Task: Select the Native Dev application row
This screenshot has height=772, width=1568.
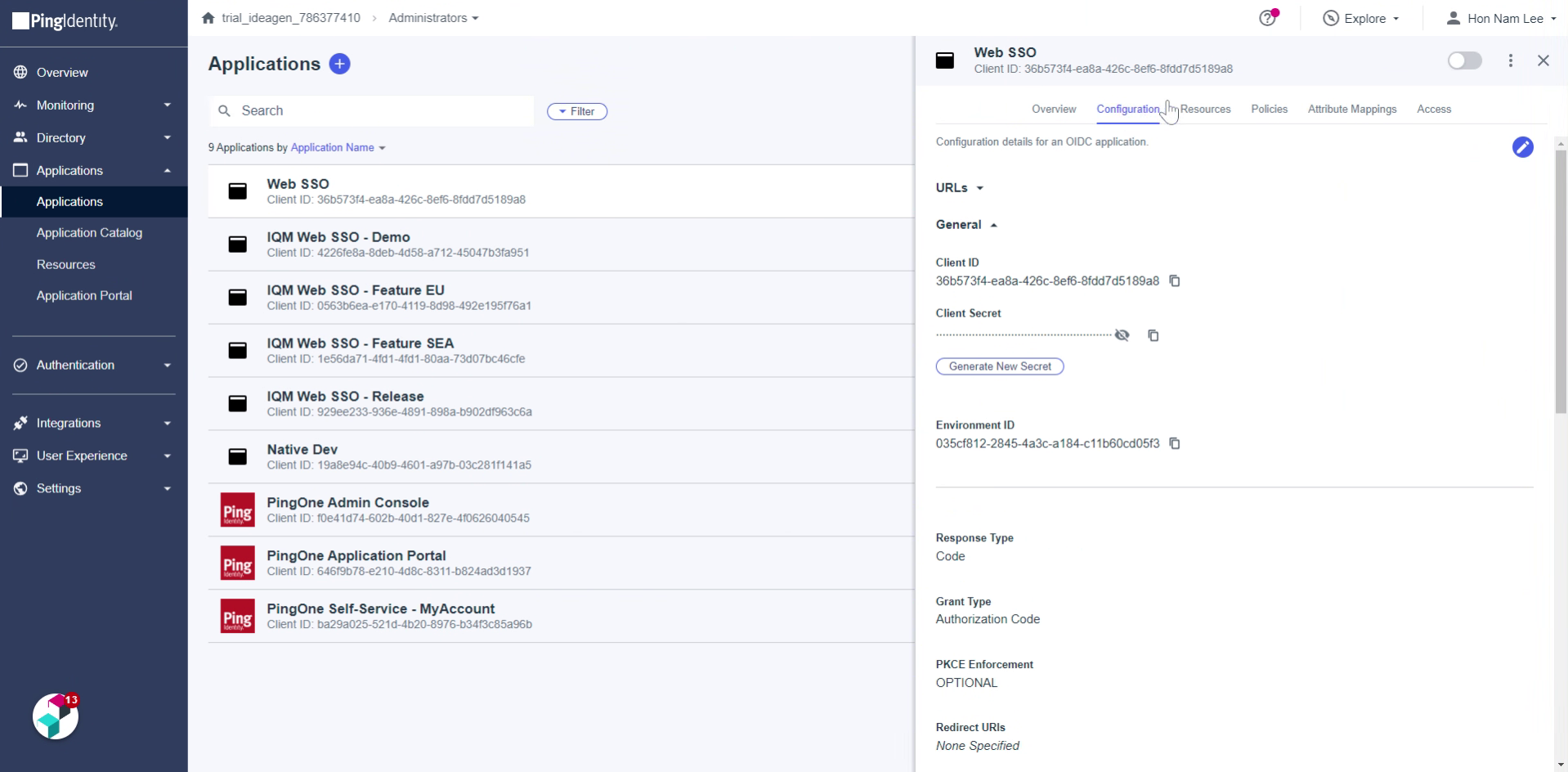Action: (561, 456)
